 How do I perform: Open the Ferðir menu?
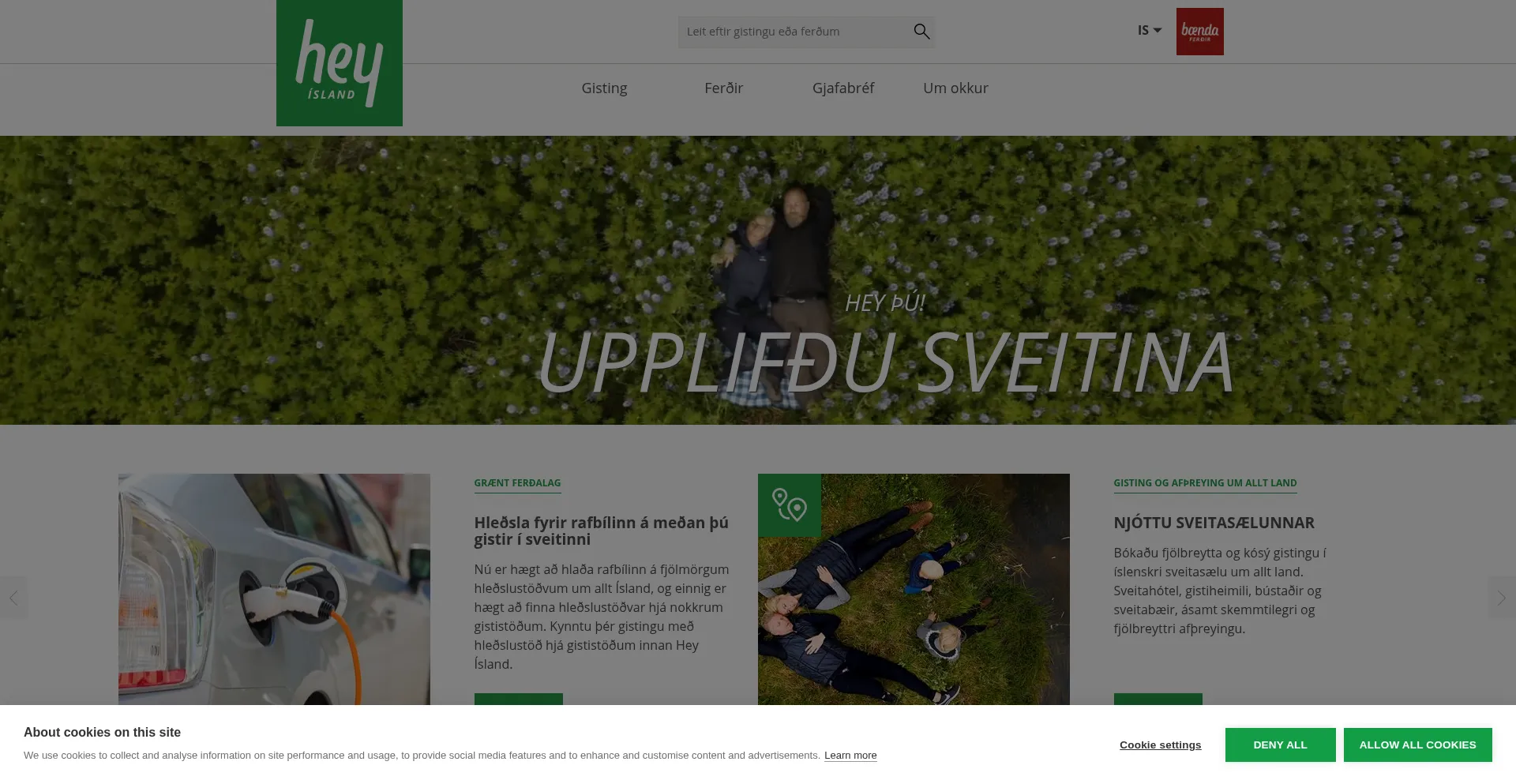point(723,88)
